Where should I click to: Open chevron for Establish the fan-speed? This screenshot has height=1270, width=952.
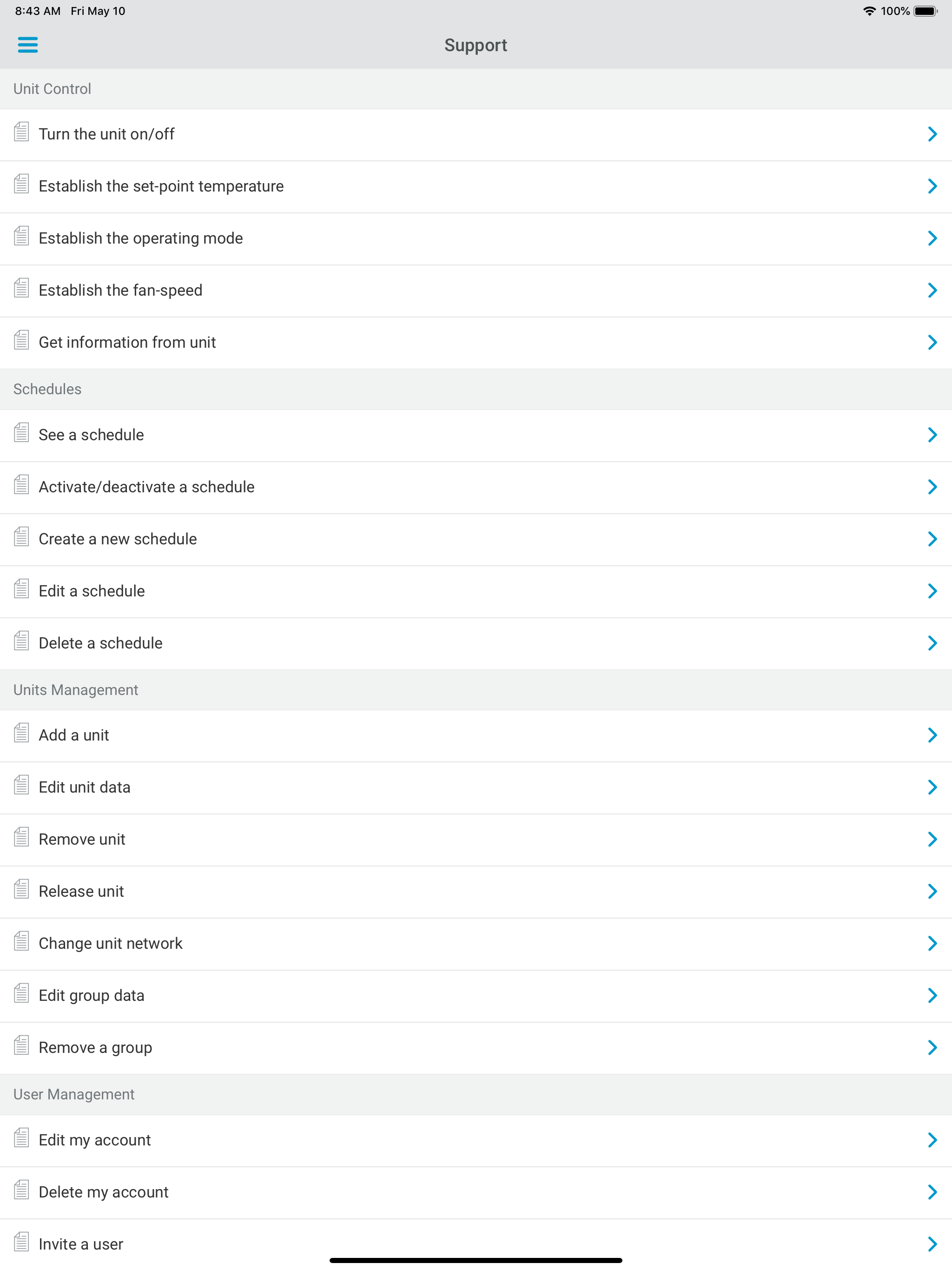[932, 290]
